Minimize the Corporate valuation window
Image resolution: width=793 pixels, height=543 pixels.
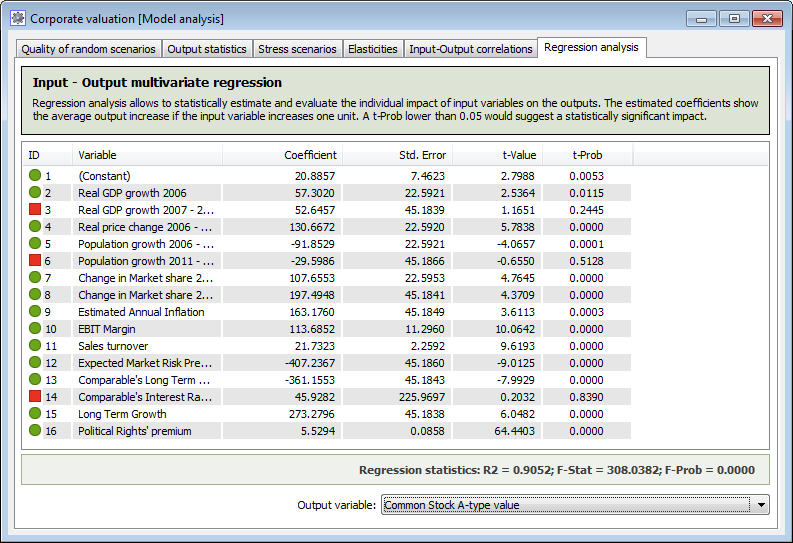point(701,19)
